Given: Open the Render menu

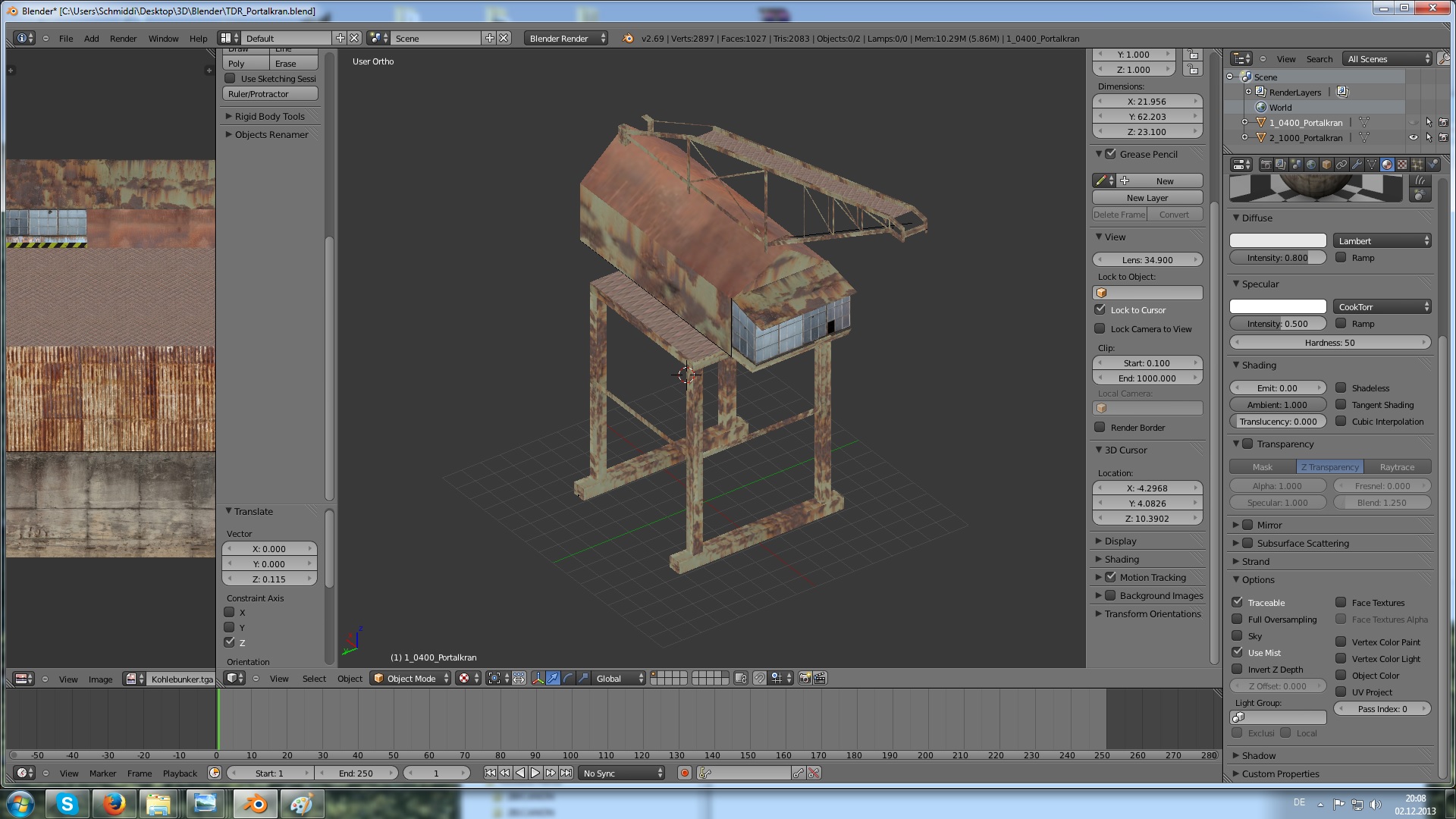Looking at the screenshot, I should point(123,39).
